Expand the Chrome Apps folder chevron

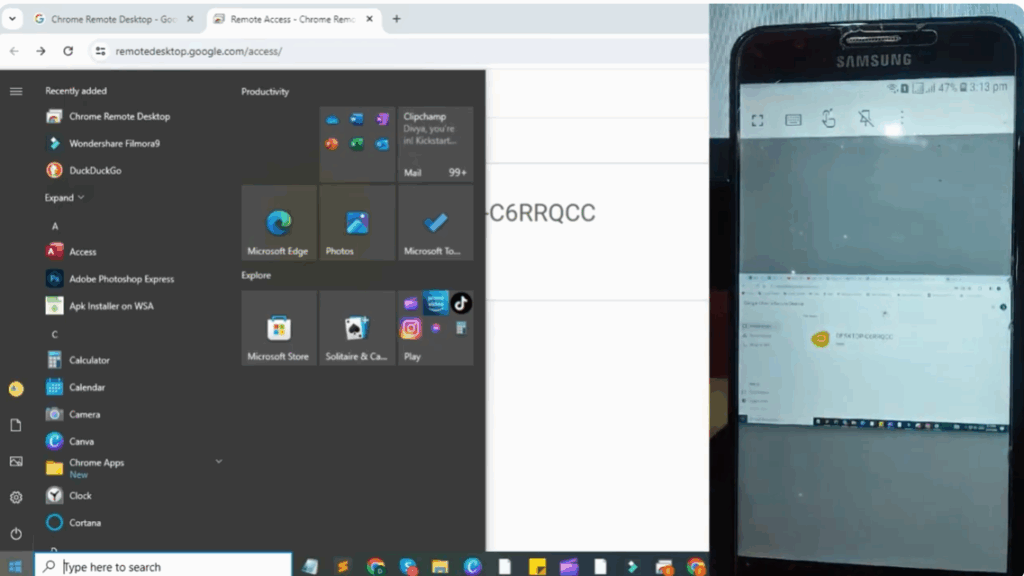(x=219, y=461)
